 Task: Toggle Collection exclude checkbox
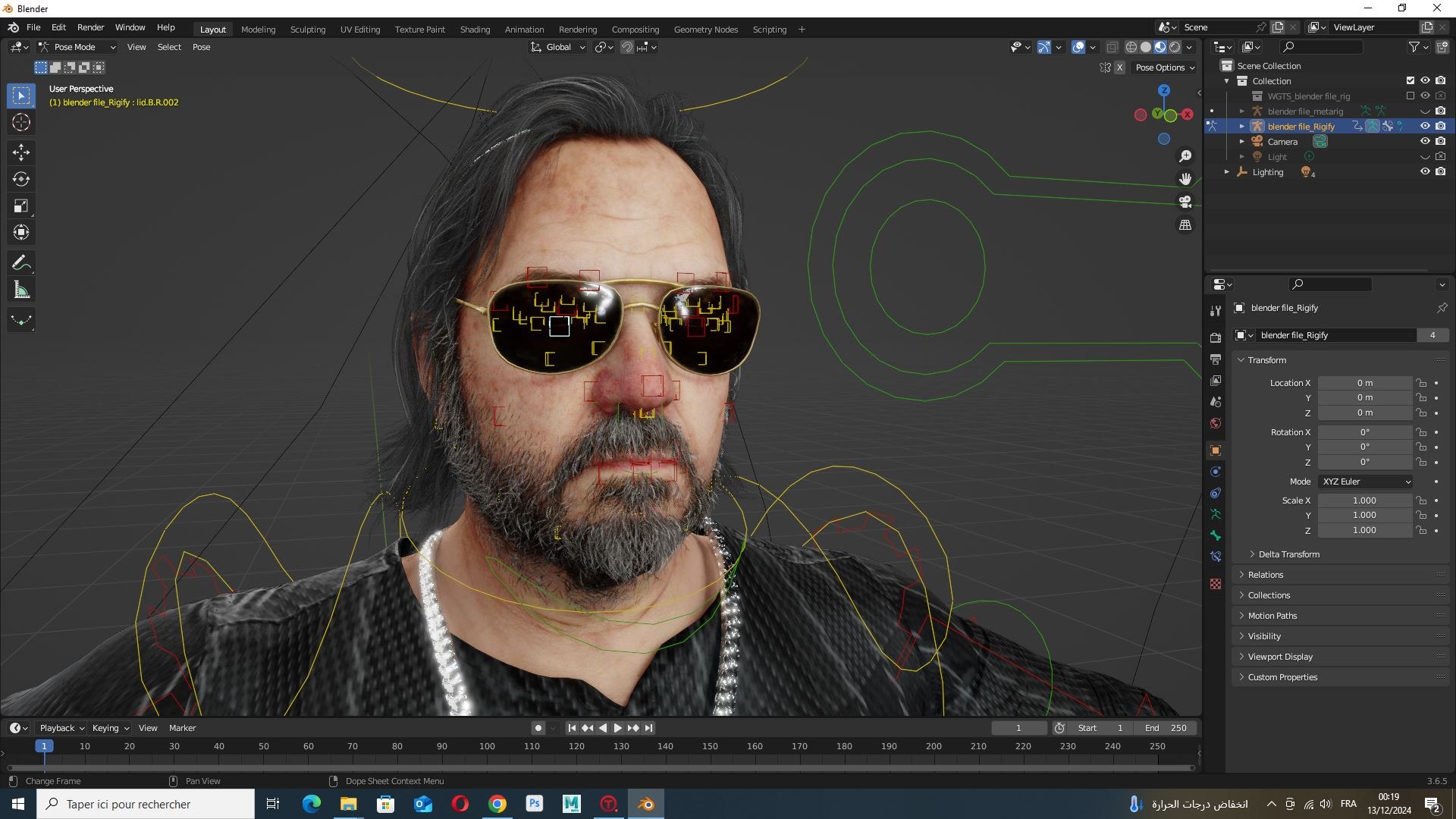[x=1410, y=81]
